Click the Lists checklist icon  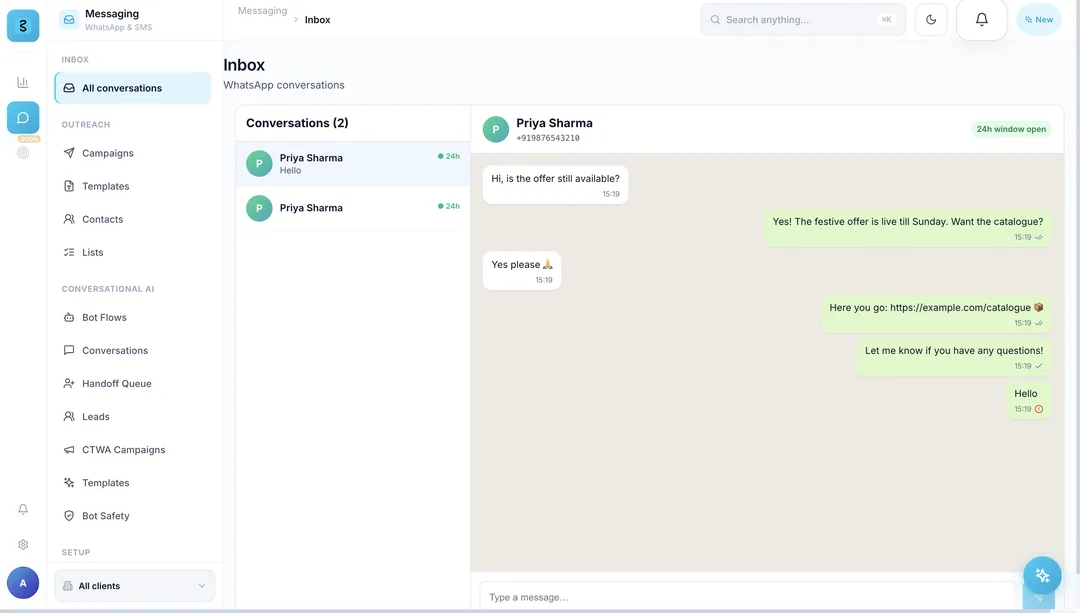[x=69, y=252]
